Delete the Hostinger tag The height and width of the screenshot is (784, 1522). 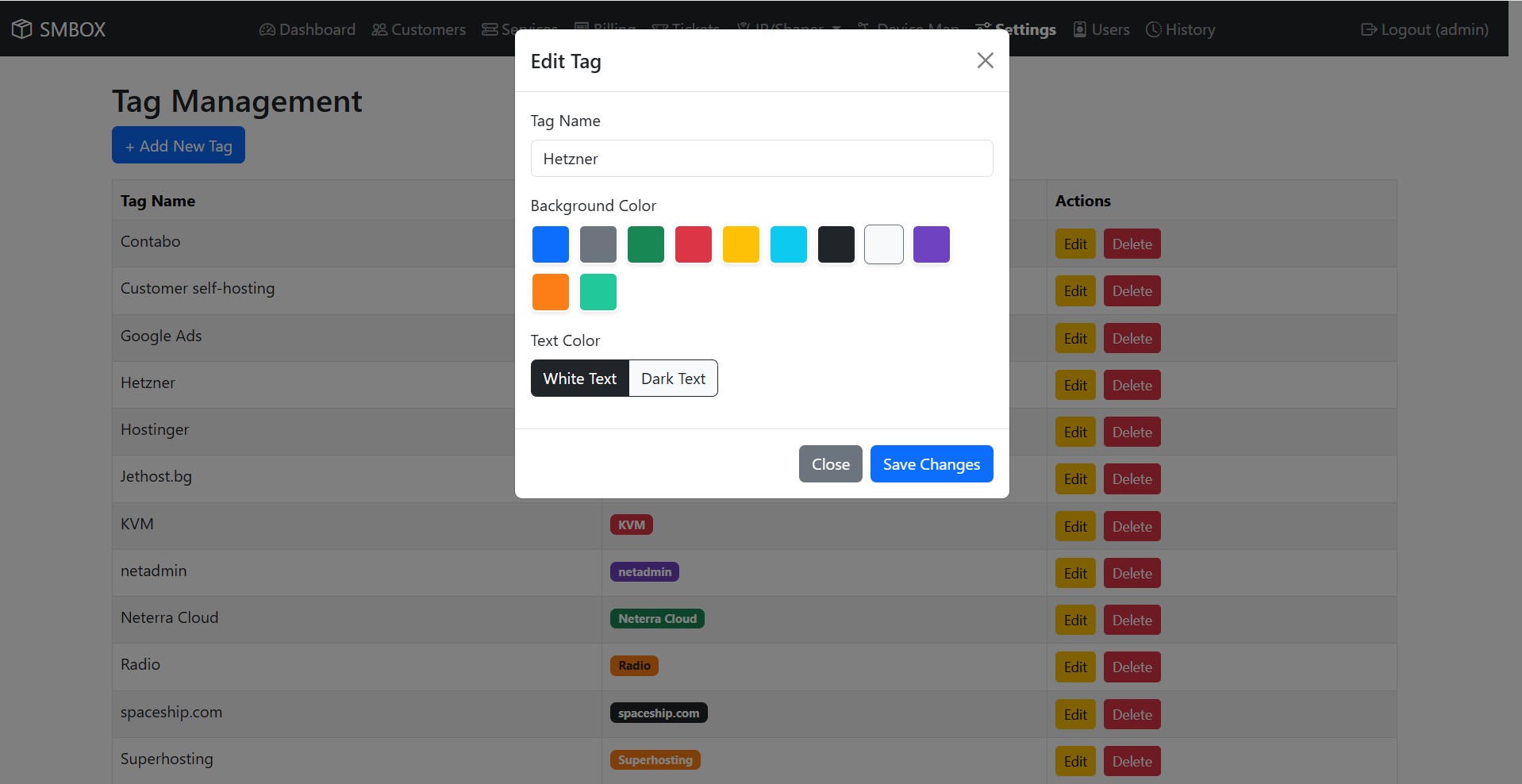click(x=1132, y=432)
